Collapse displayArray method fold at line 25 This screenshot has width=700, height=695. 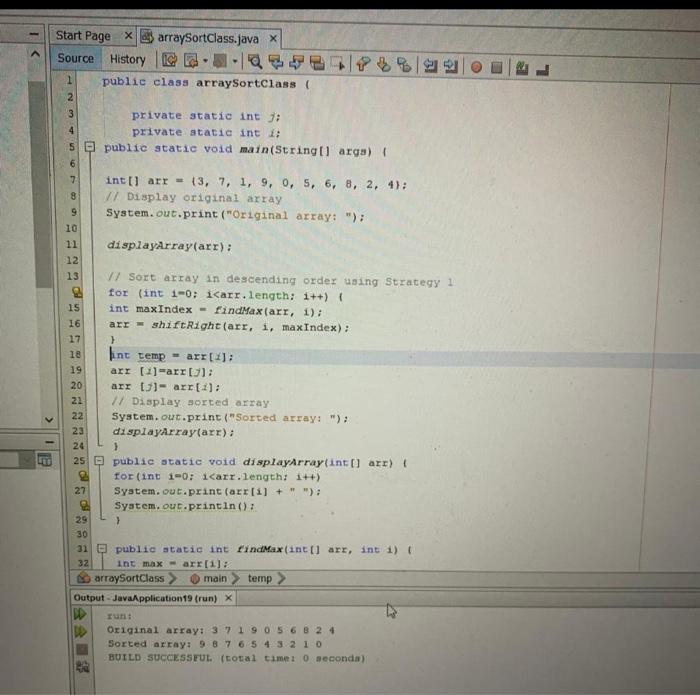pyautogui.click(x=99, y=460)
